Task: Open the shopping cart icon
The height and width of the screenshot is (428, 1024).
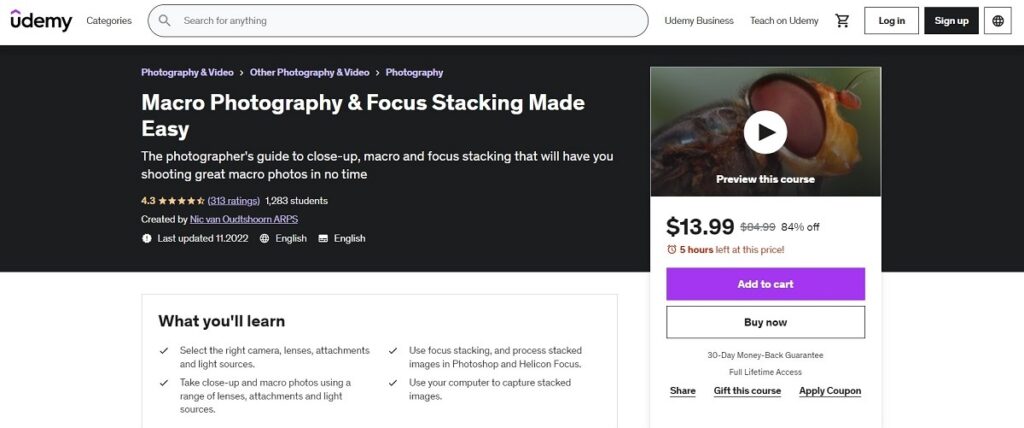Action: [842, 21]
